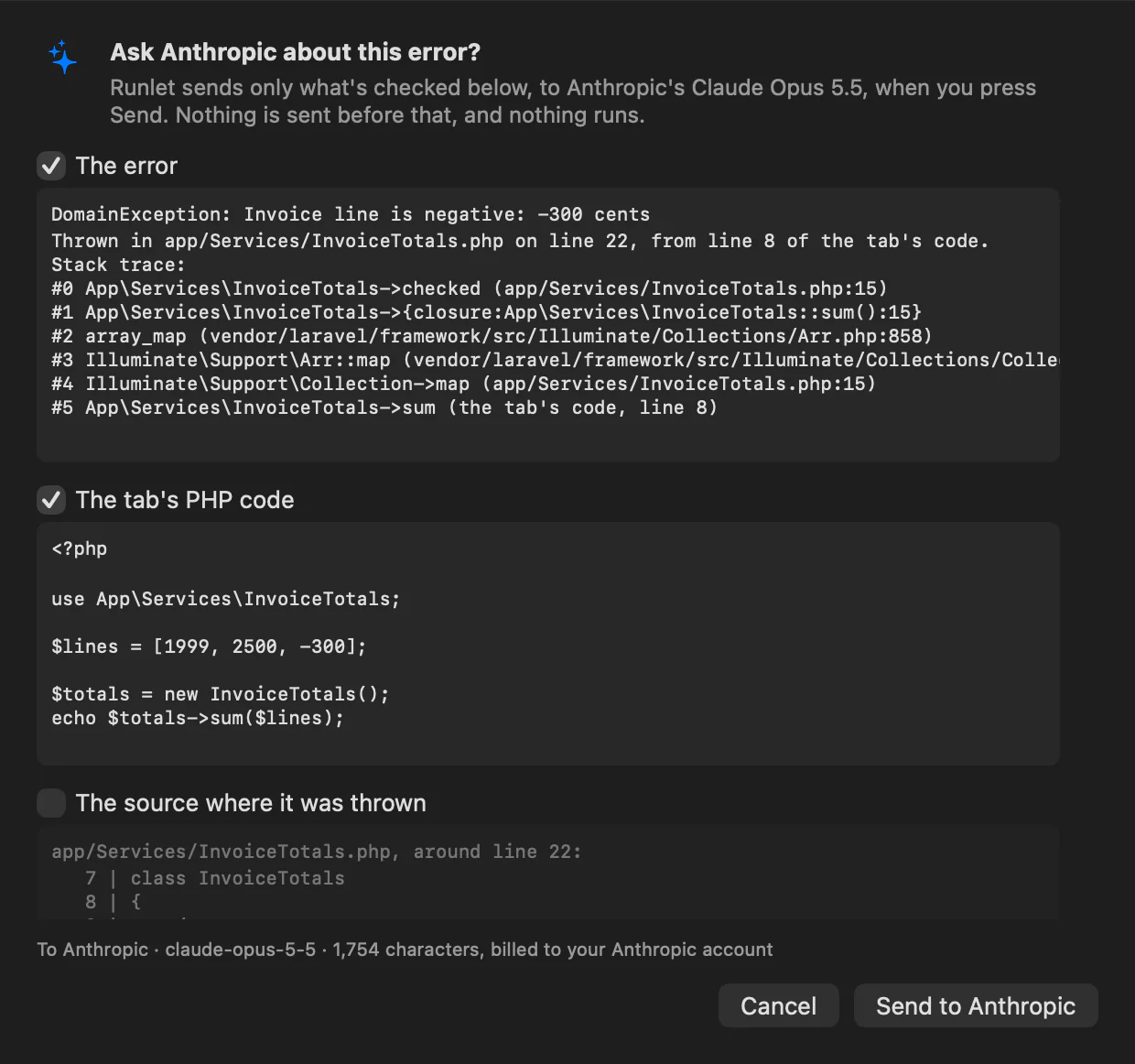
Task: Click the blue sparkle AI icon
Action: coord(62,57)
